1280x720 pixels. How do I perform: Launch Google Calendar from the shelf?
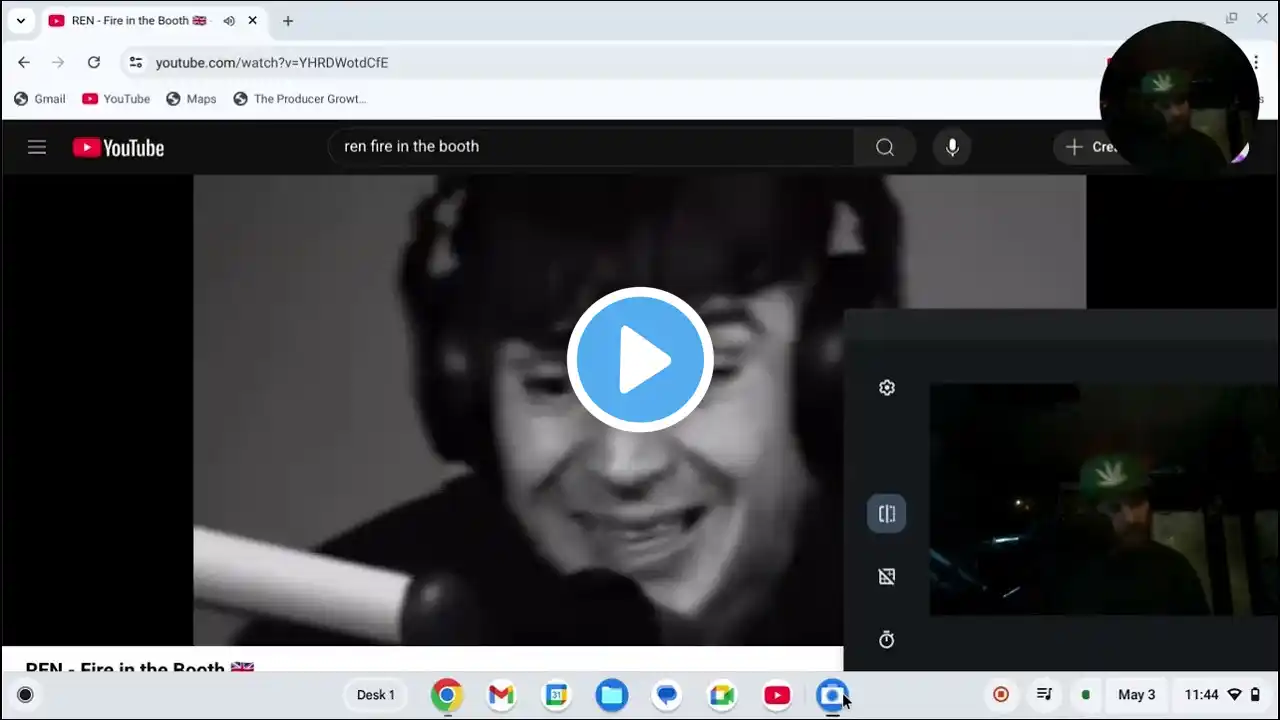(557, 695)
